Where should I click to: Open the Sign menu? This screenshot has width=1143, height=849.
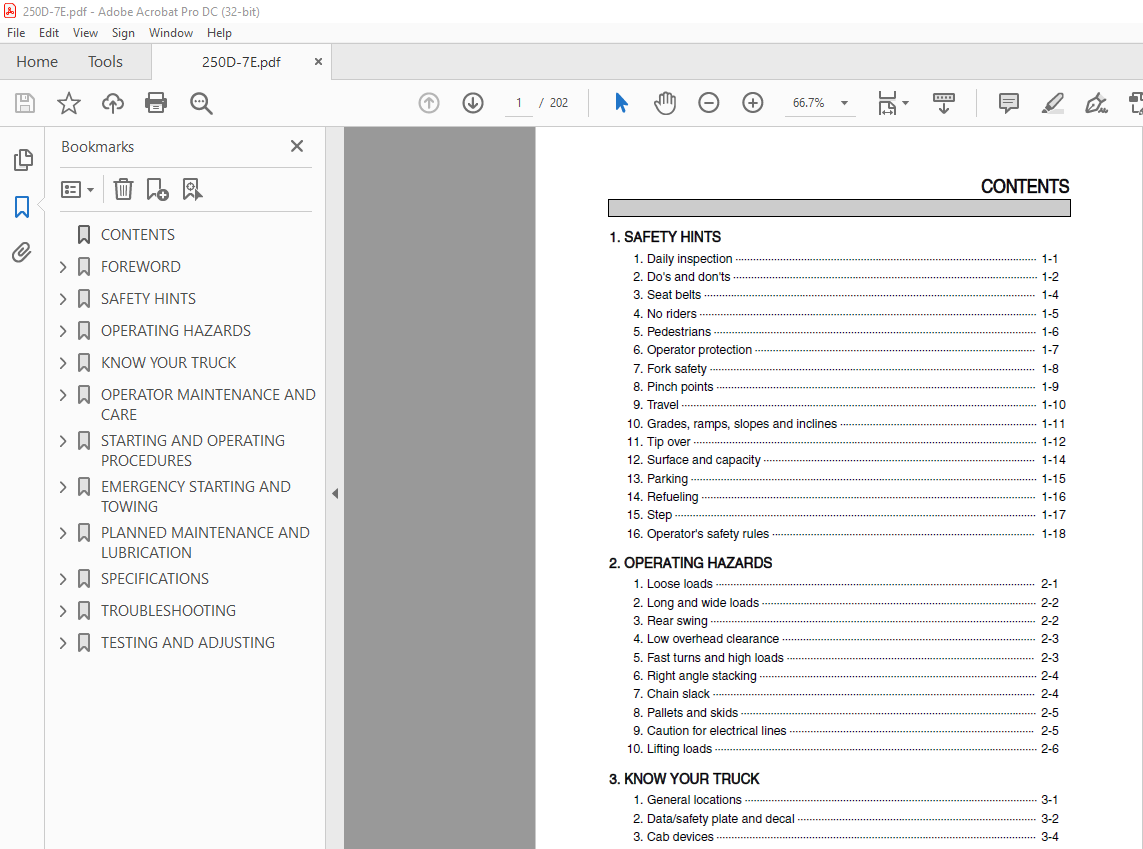tap(123, 33)
